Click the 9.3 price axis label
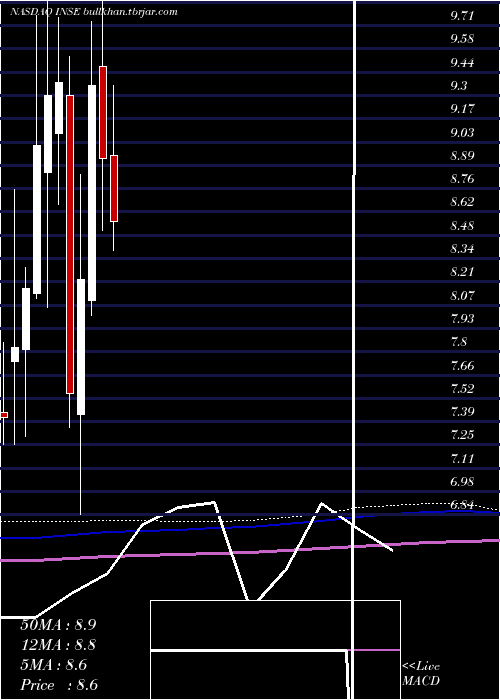The width and height of the screenshot is (500, 700). coord(458,85)
